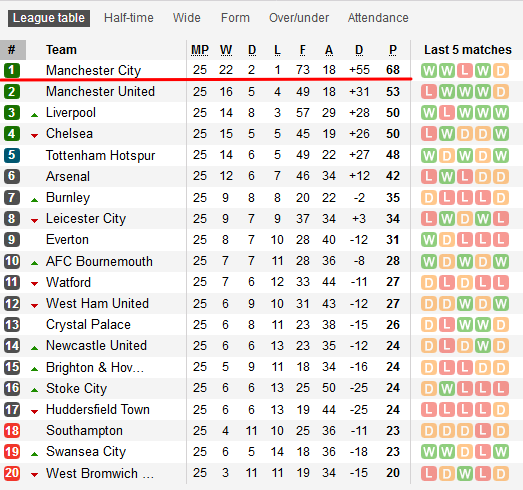Viewport: 523px width, 490px height.
Task: Click West Bromwich's green W result icon
Action: (465, 473)
